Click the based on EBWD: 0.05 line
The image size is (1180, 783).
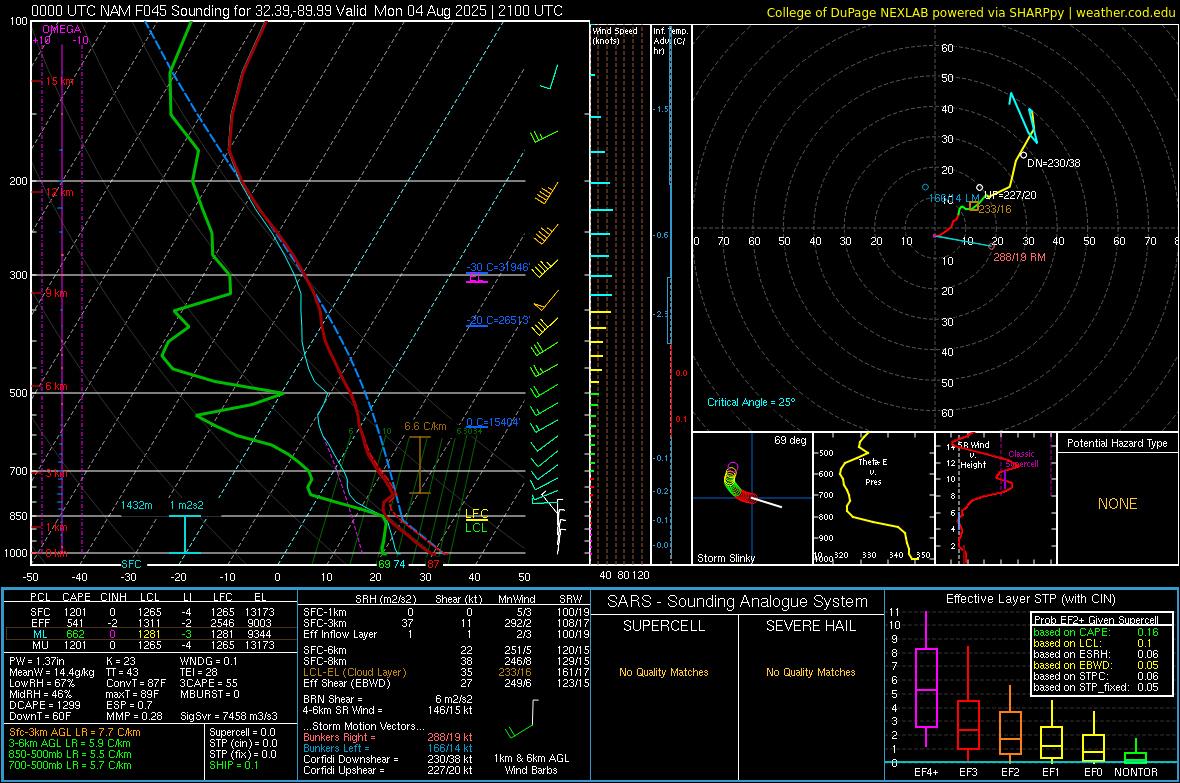pyautogui.click(x=1096, y=665)
